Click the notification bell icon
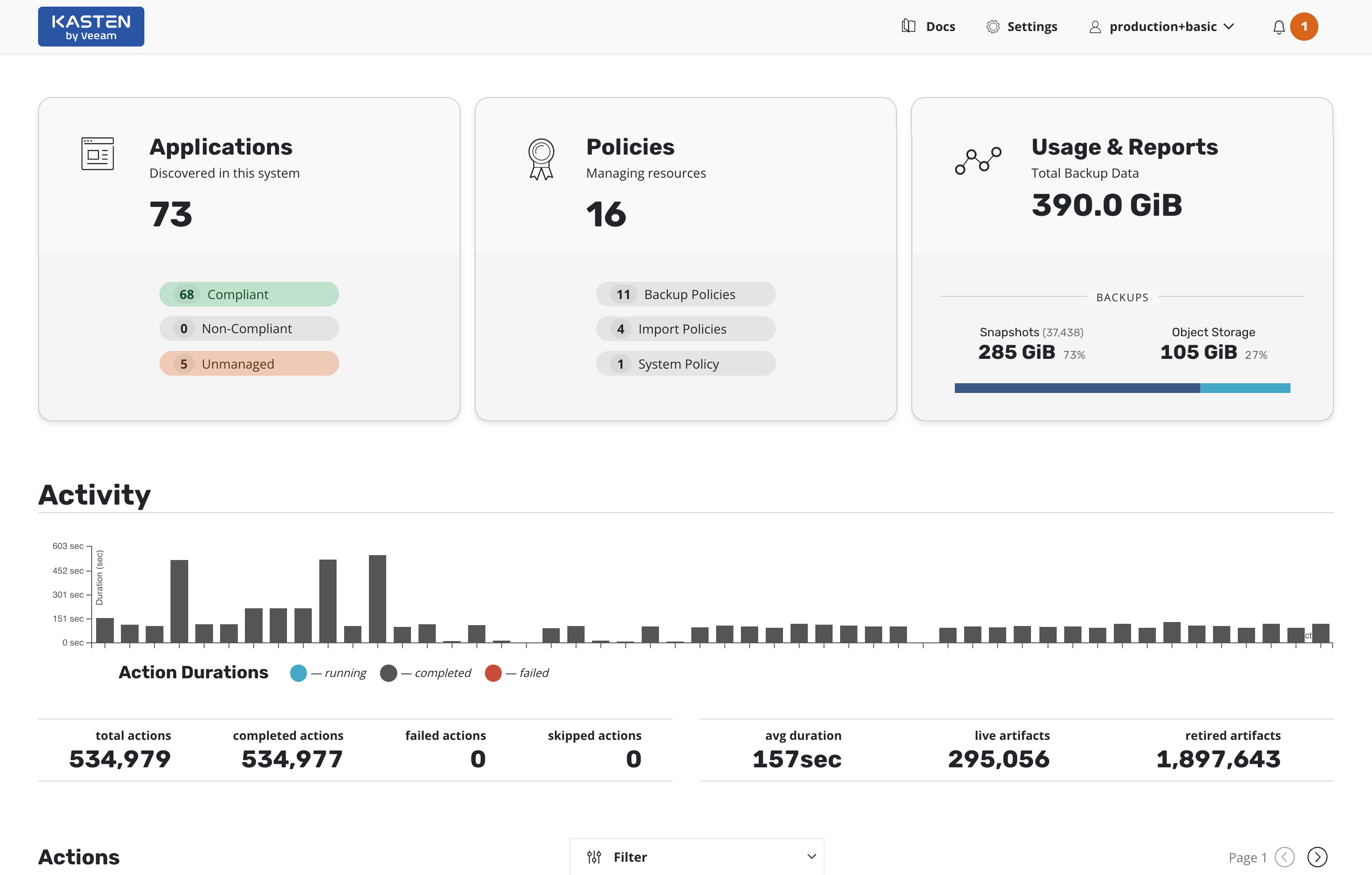The image size is (1372, 875). click(1279, 27)
